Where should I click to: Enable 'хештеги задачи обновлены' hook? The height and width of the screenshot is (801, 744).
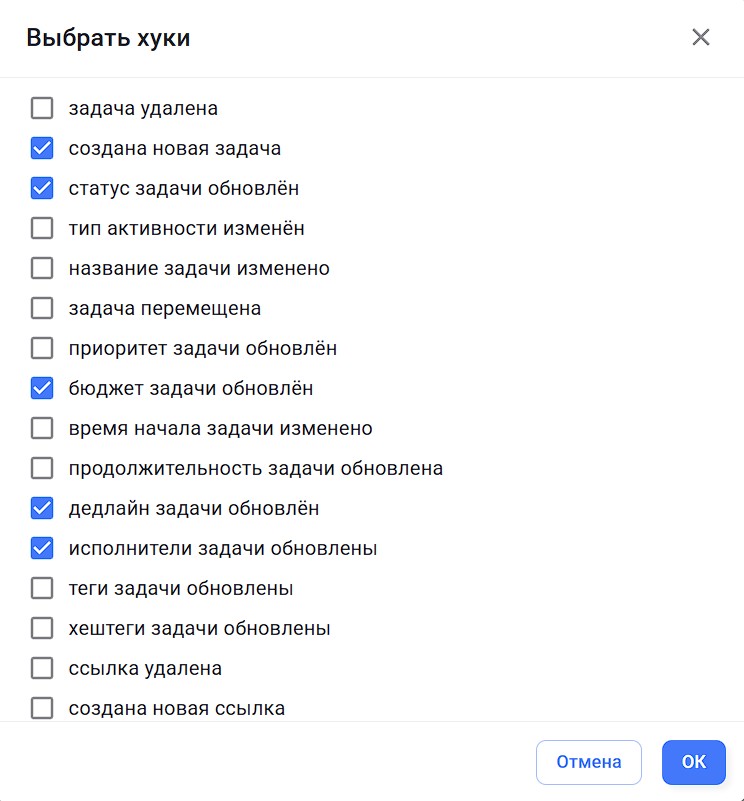42,628
